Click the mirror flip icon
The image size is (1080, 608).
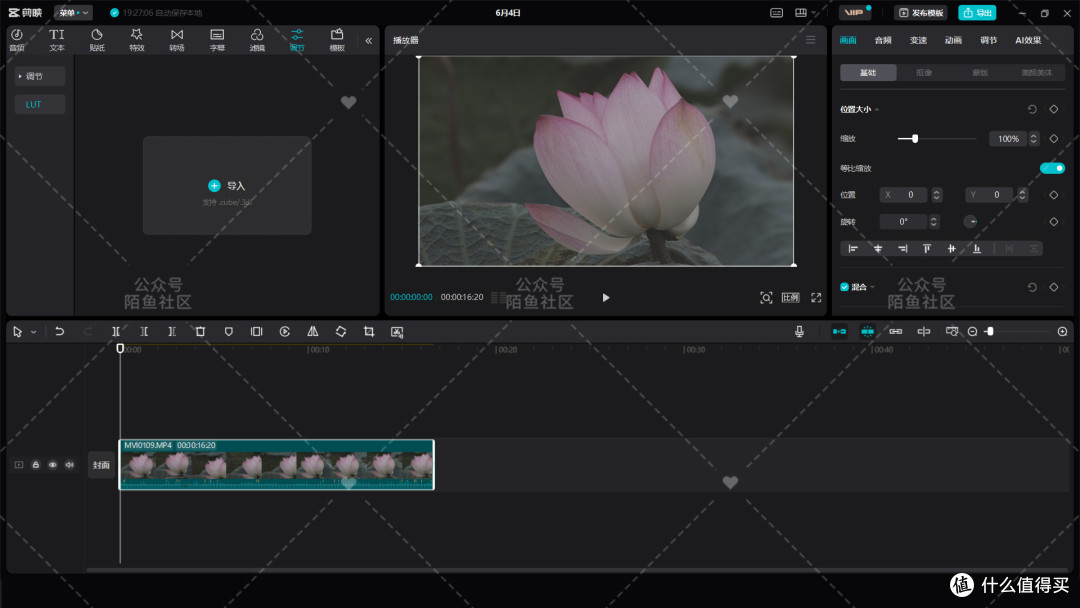pos(313,331)
